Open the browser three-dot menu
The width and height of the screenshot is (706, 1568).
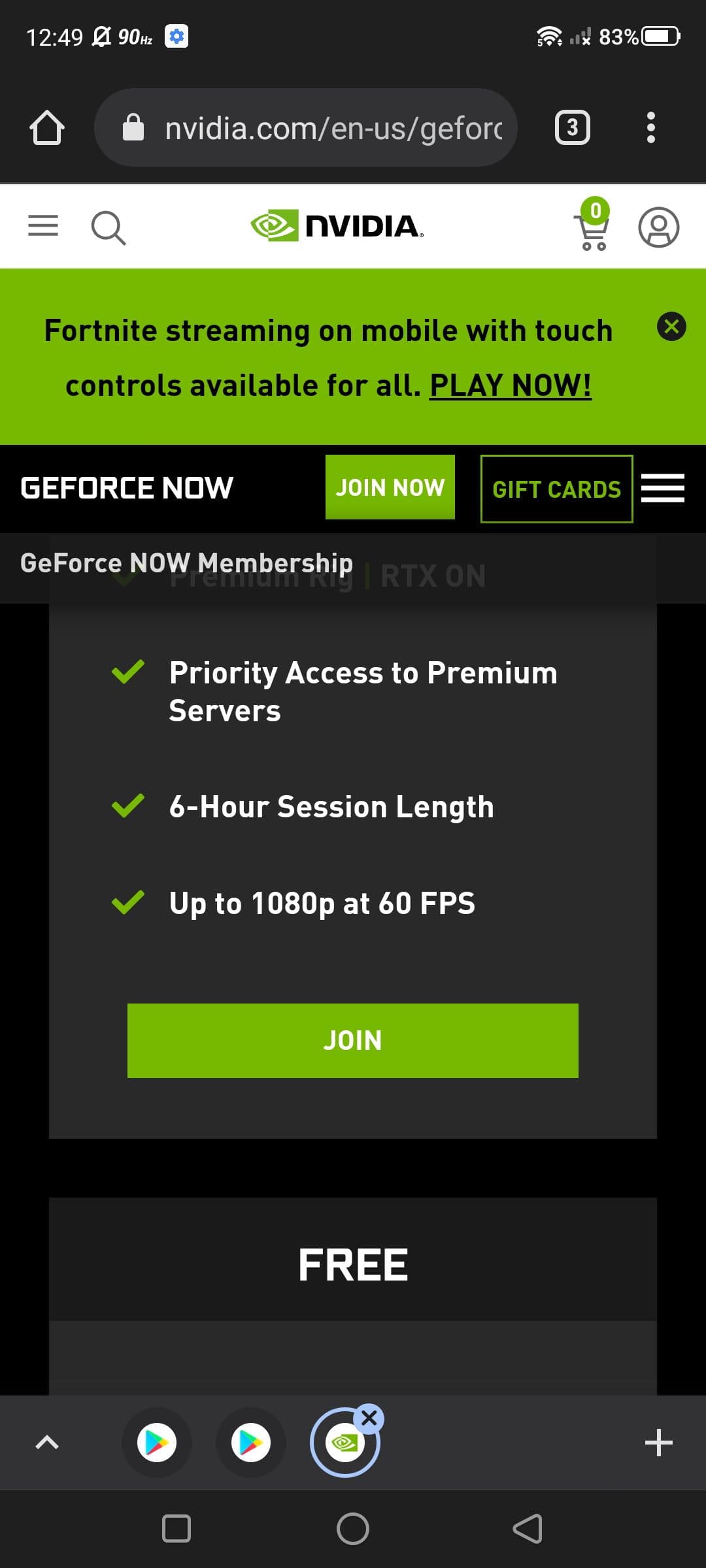pyautogui.click(x=650, y=127)
